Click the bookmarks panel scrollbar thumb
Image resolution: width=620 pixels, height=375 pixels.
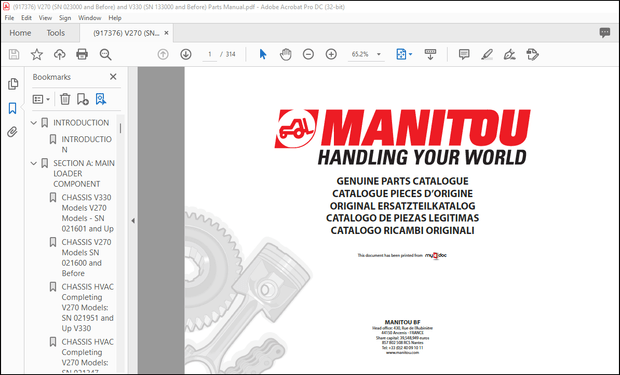point(120,128)
